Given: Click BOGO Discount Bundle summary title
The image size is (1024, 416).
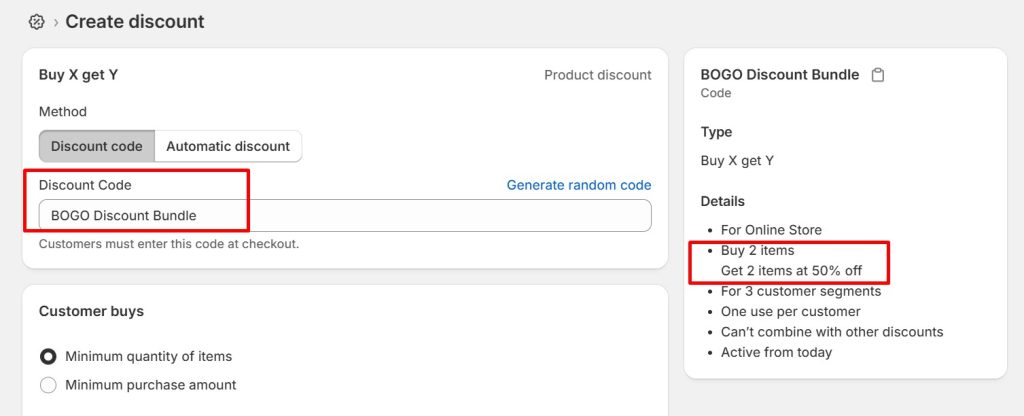Looking at the screenshot, I should pos(779,75).
